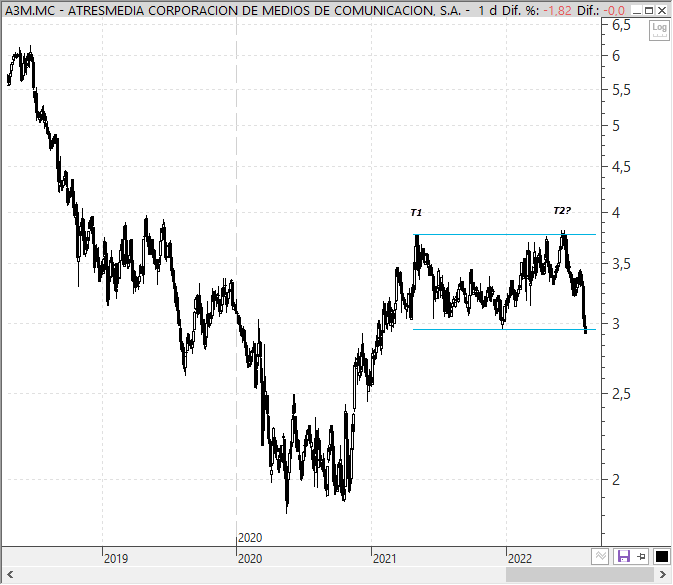Select the lower cyan support line
Screen dimensions: 673x585
504,330
